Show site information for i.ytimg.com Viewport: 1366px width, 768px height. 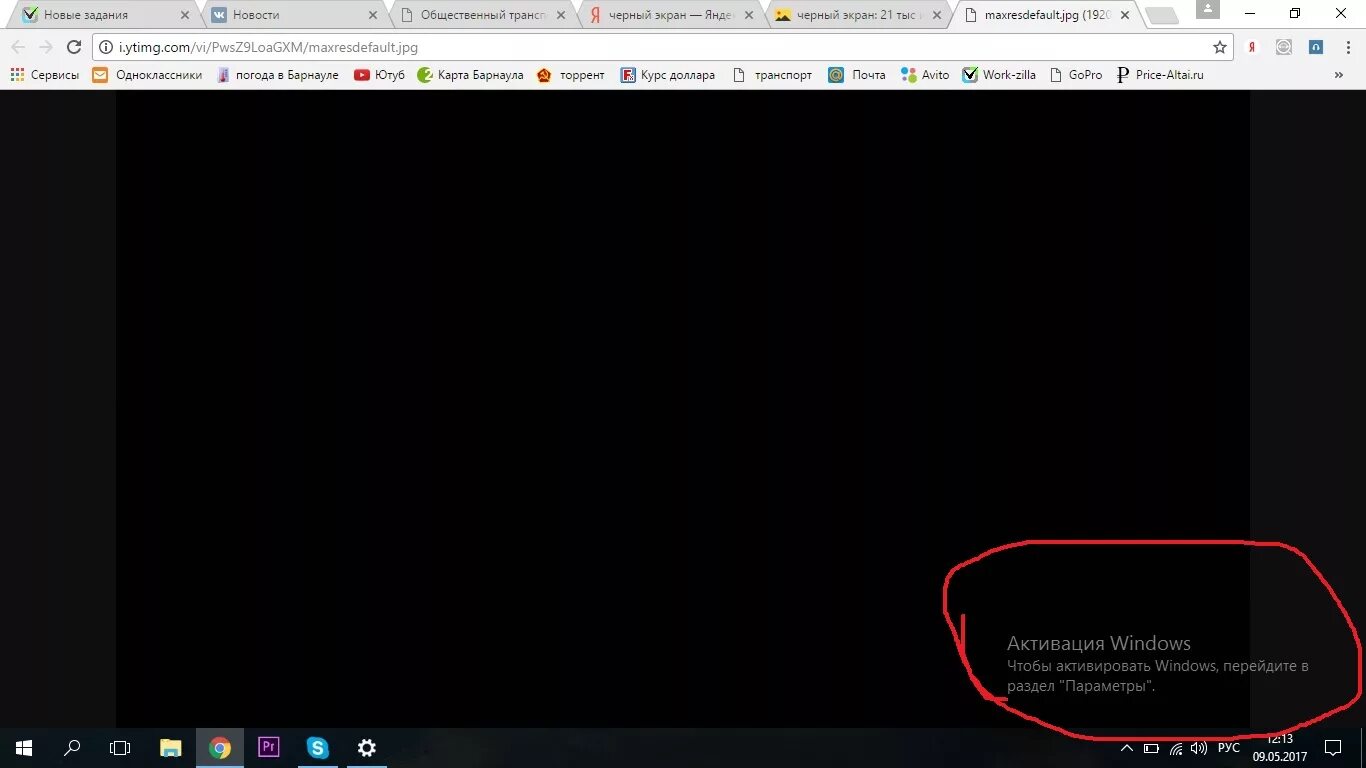click(107, 47)
